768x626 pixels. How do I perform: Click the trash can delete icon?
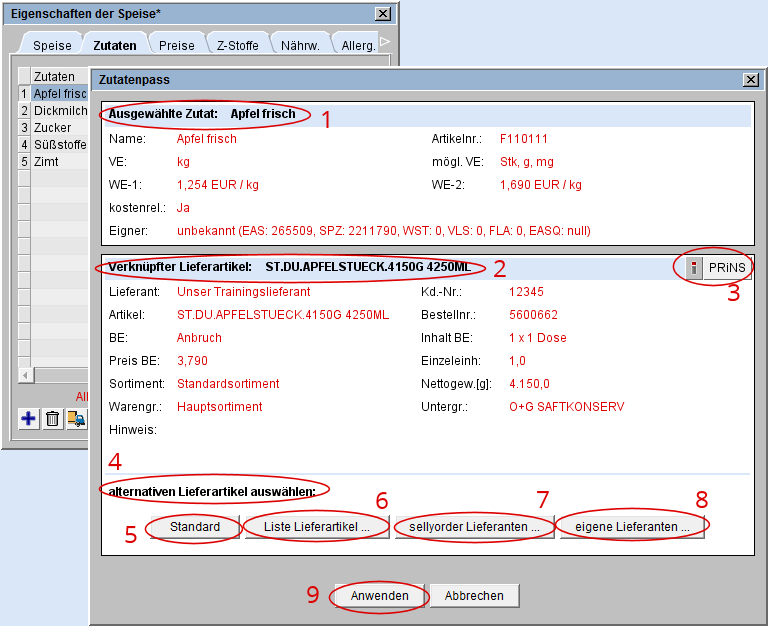coord(53,419)
